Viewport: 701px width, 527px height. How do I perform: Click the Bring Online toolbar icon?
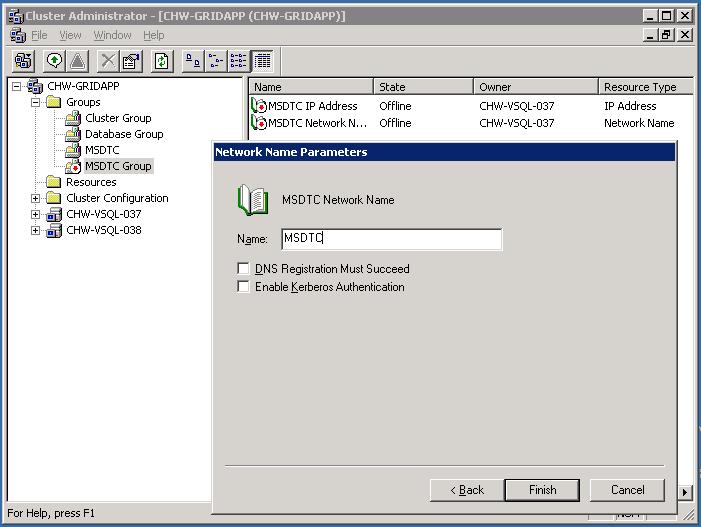55,61
